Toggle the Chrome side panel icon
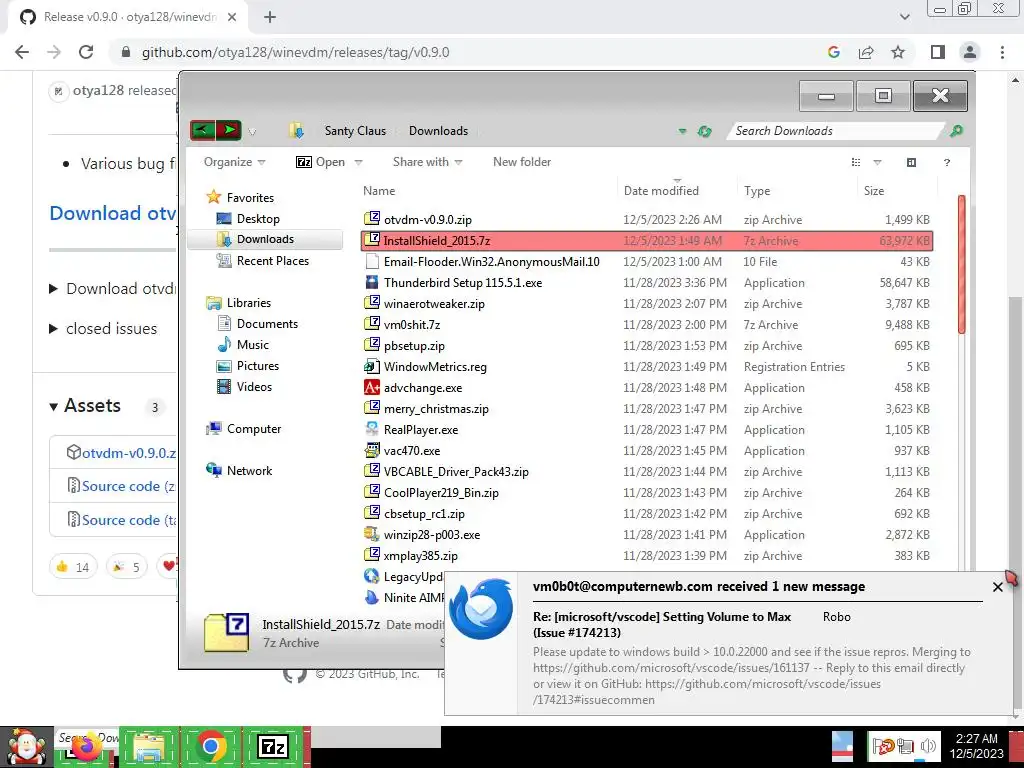This screenshot has height=768, width=1024. (x=938, y=52)
